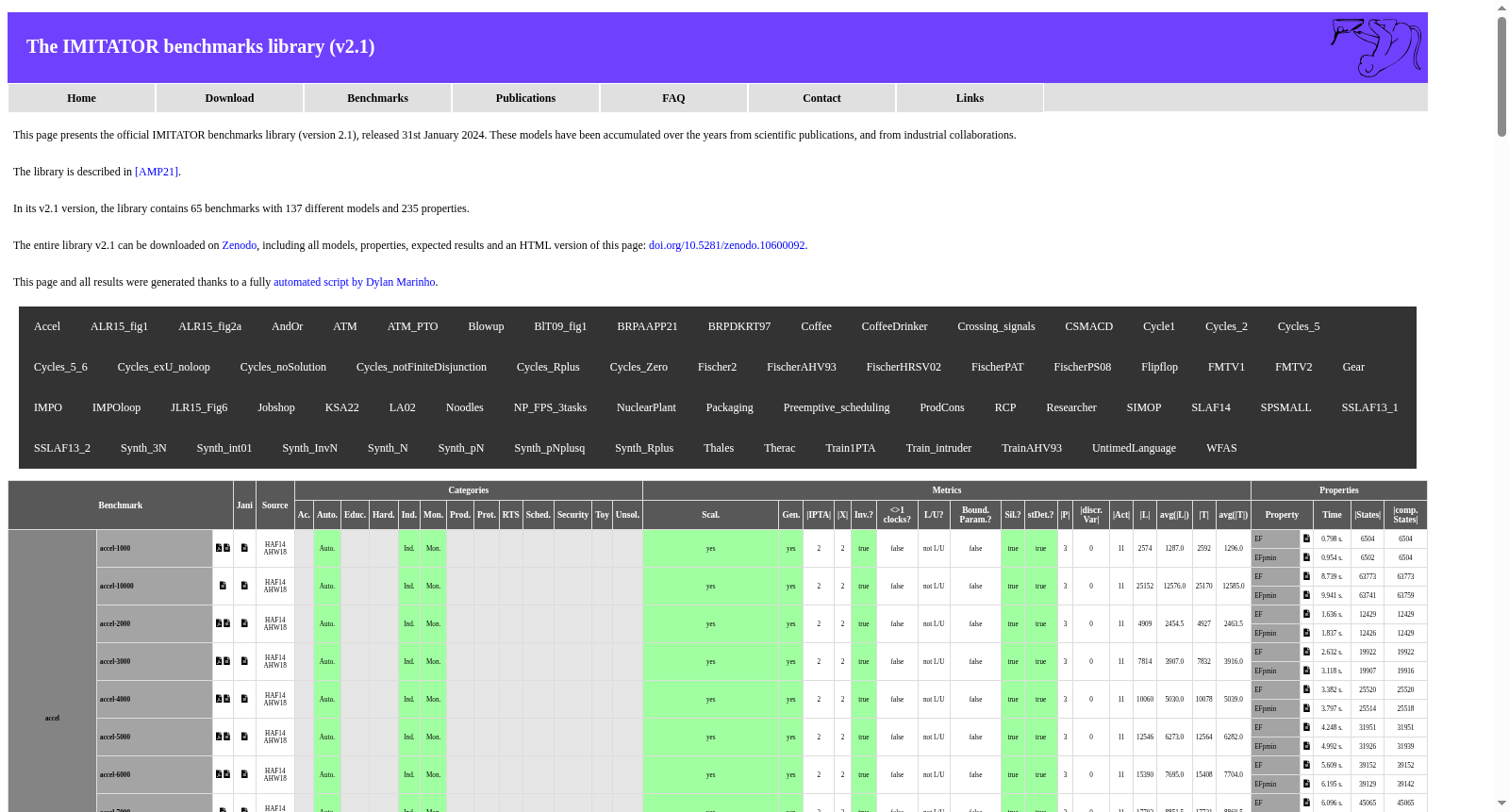Screen dimensions: 1509x812
Task: Jump to the BRPDKRT97 benchmark
Action: pyautogui.click(x=739, y=326)
